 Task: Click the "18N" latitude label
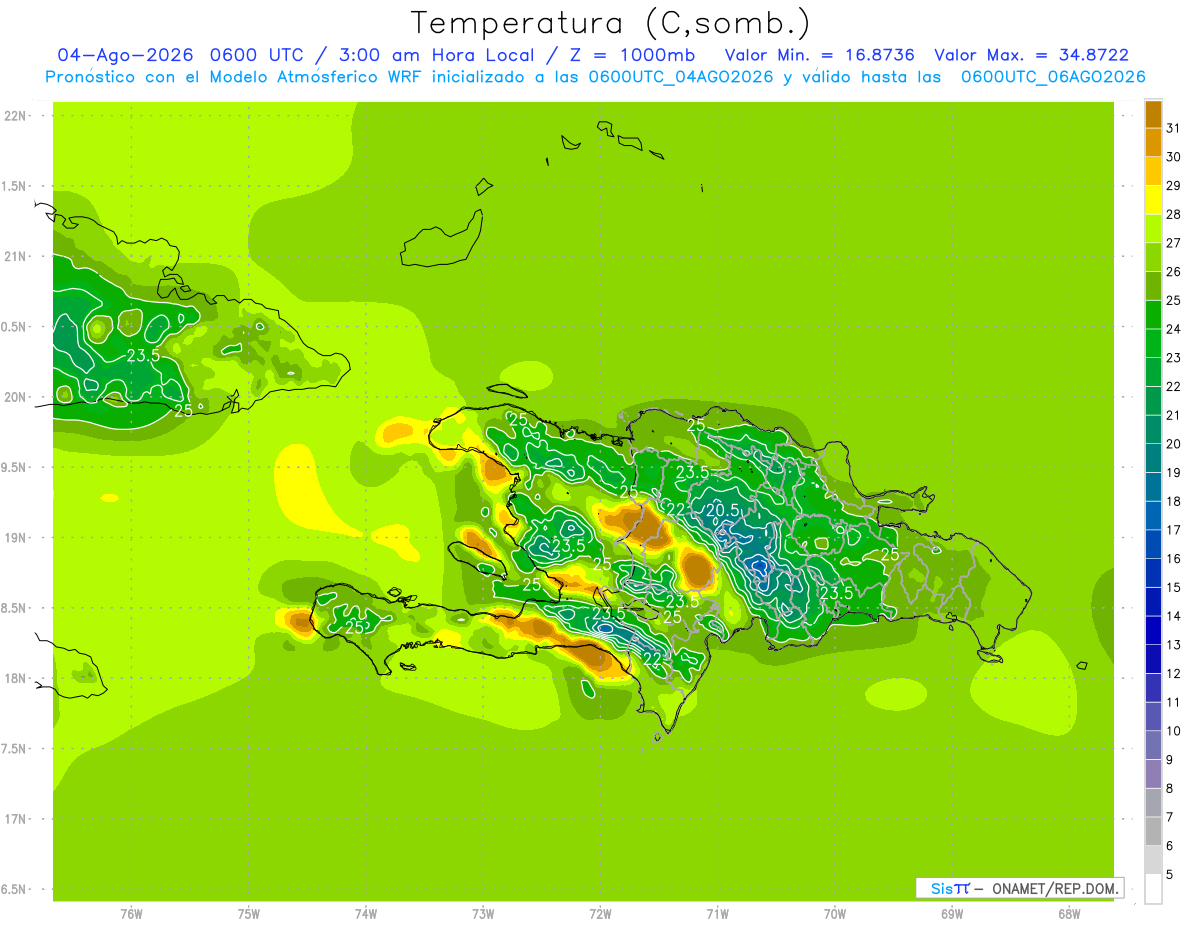[x=15, y=679]
